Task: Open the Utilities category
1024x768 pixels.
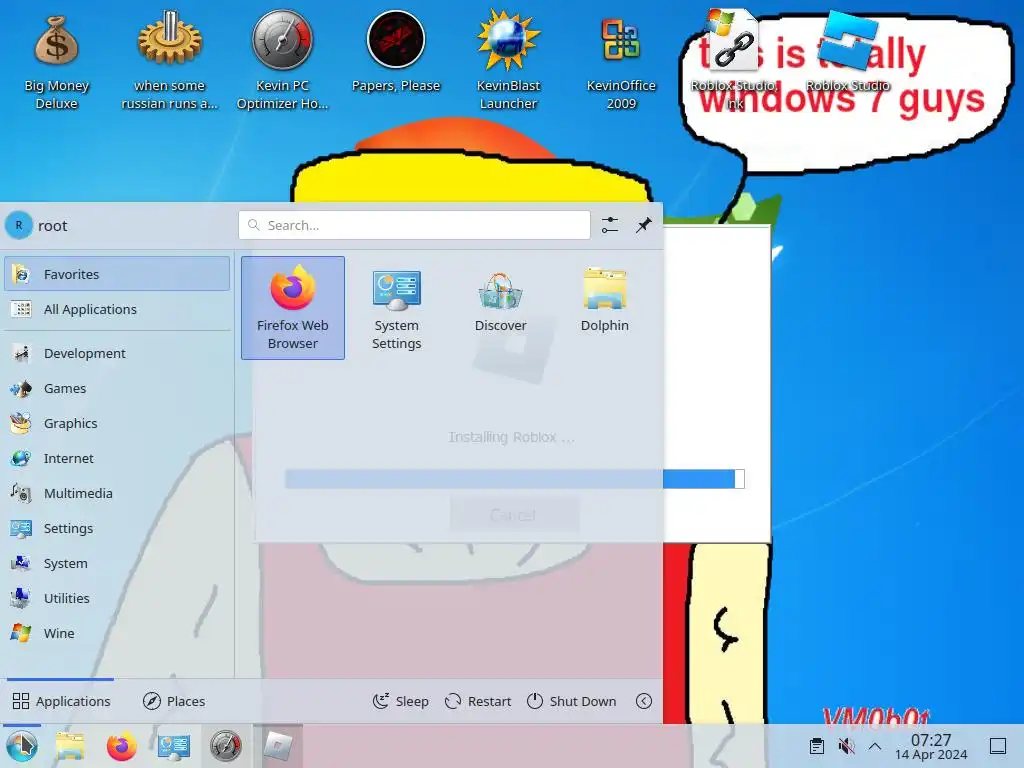Action: click(117, 598)
